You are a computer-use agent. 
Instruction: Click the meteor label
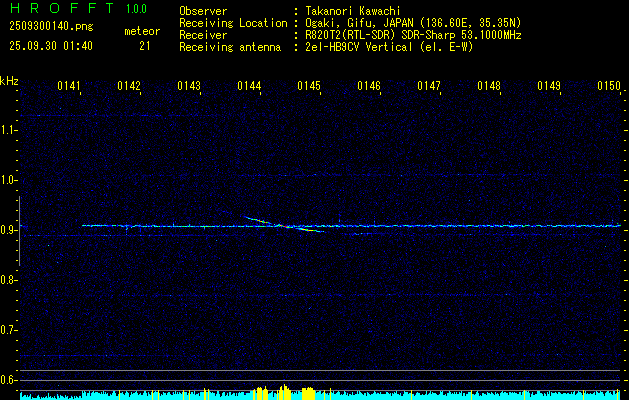click(142, 31)
